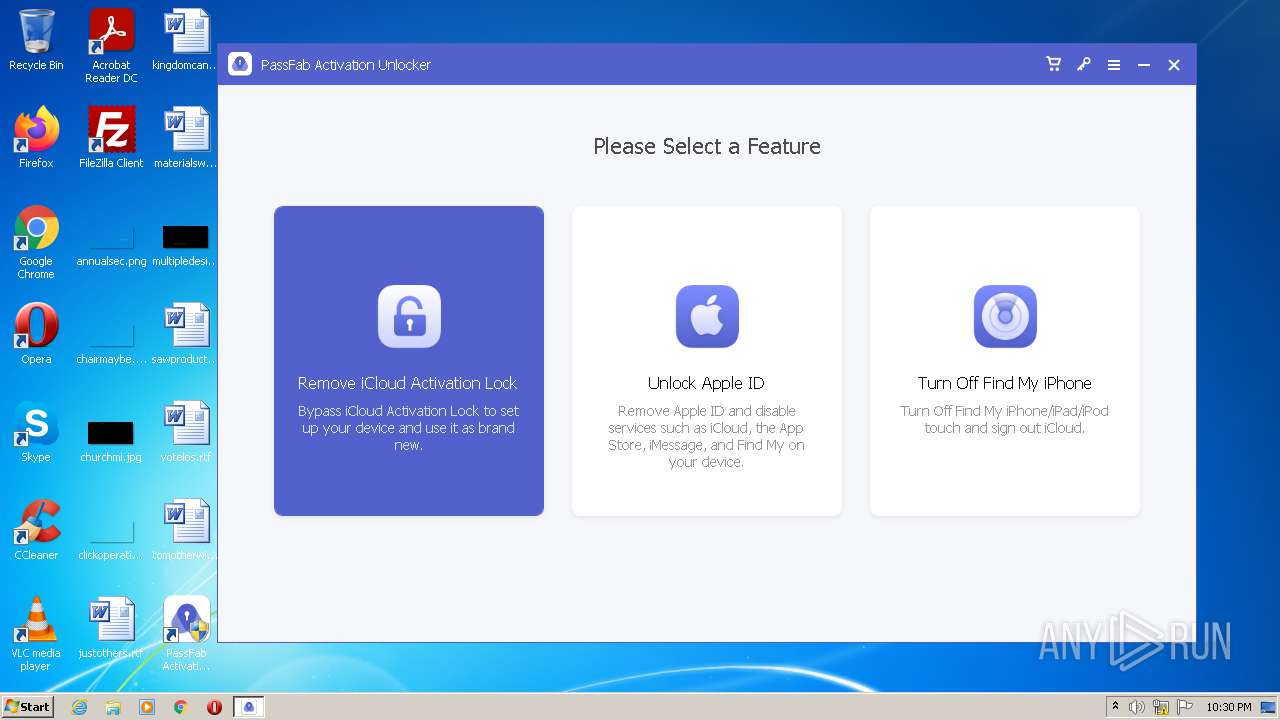Click the padlock icon for iCloud Activation Lock

coord(409,316)
